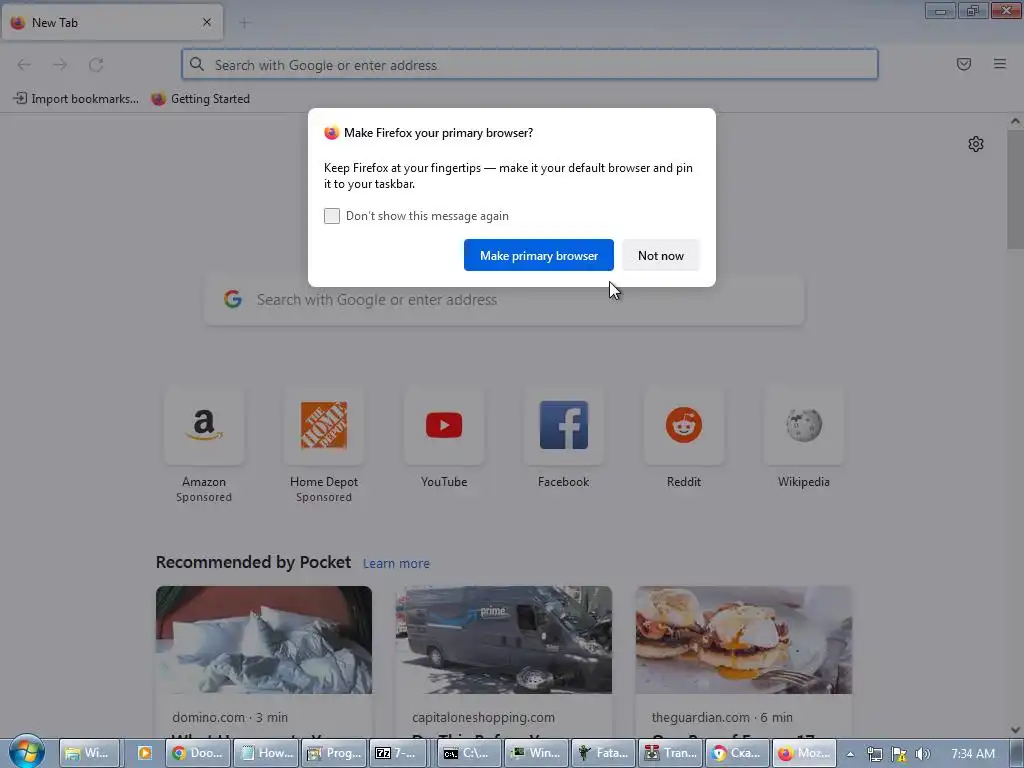Click the vertical scrollbar thumb
The image size is (1024, 768).
tap(1015, 189)
